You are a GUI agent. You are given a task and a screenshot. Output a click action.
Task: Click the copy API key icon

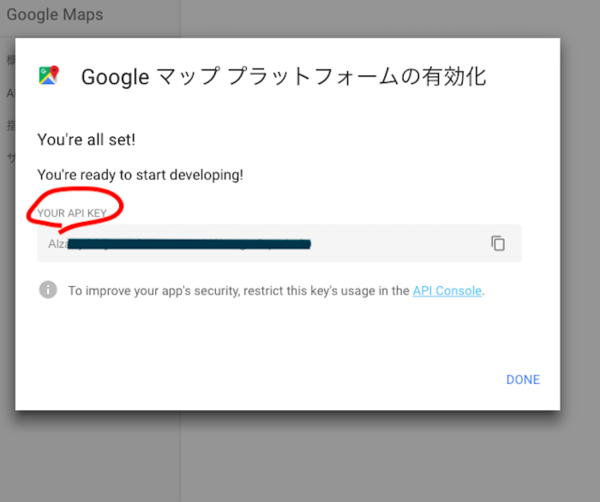point(498,243)
